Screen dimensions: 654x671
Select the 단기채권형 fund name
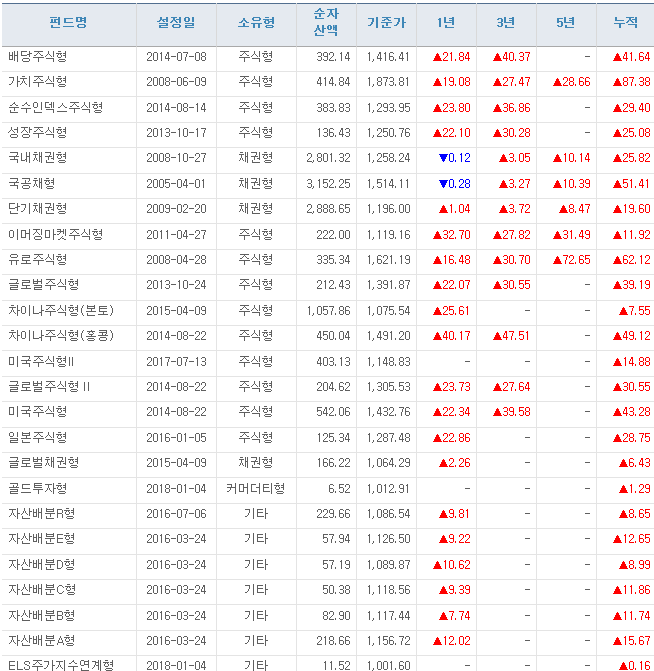[x=38, y=209]
